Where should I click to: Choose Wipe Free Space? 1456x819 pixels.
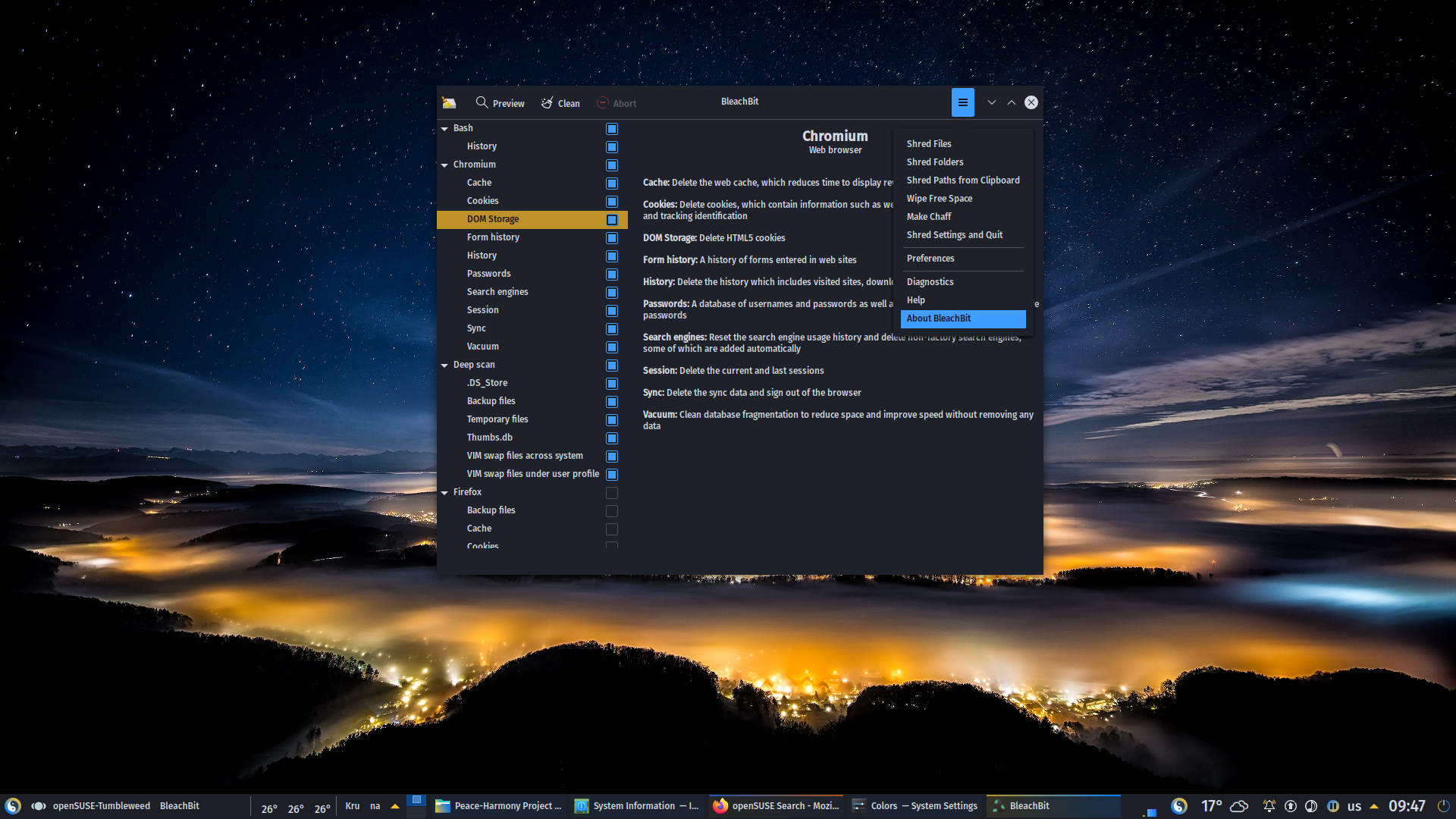point(963,199)
